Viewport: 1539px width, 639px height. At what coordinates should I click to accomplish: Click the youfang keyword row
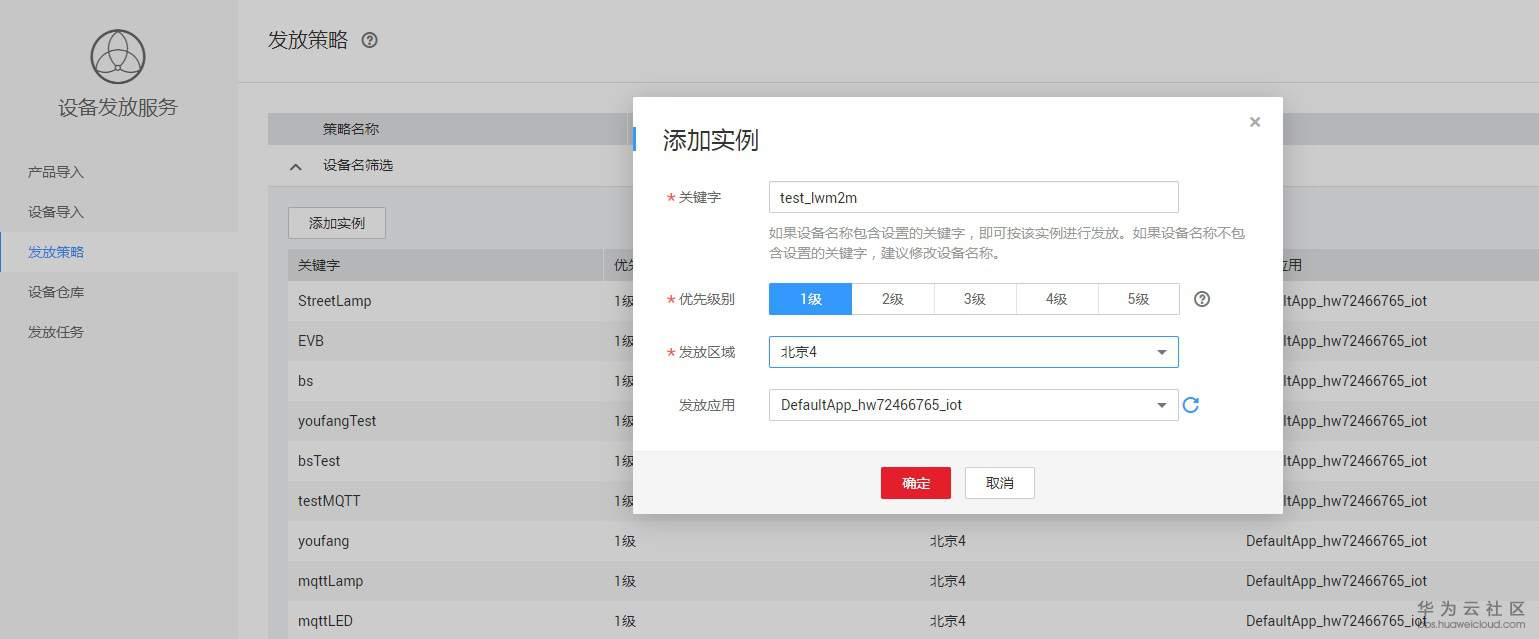(324, 541)
